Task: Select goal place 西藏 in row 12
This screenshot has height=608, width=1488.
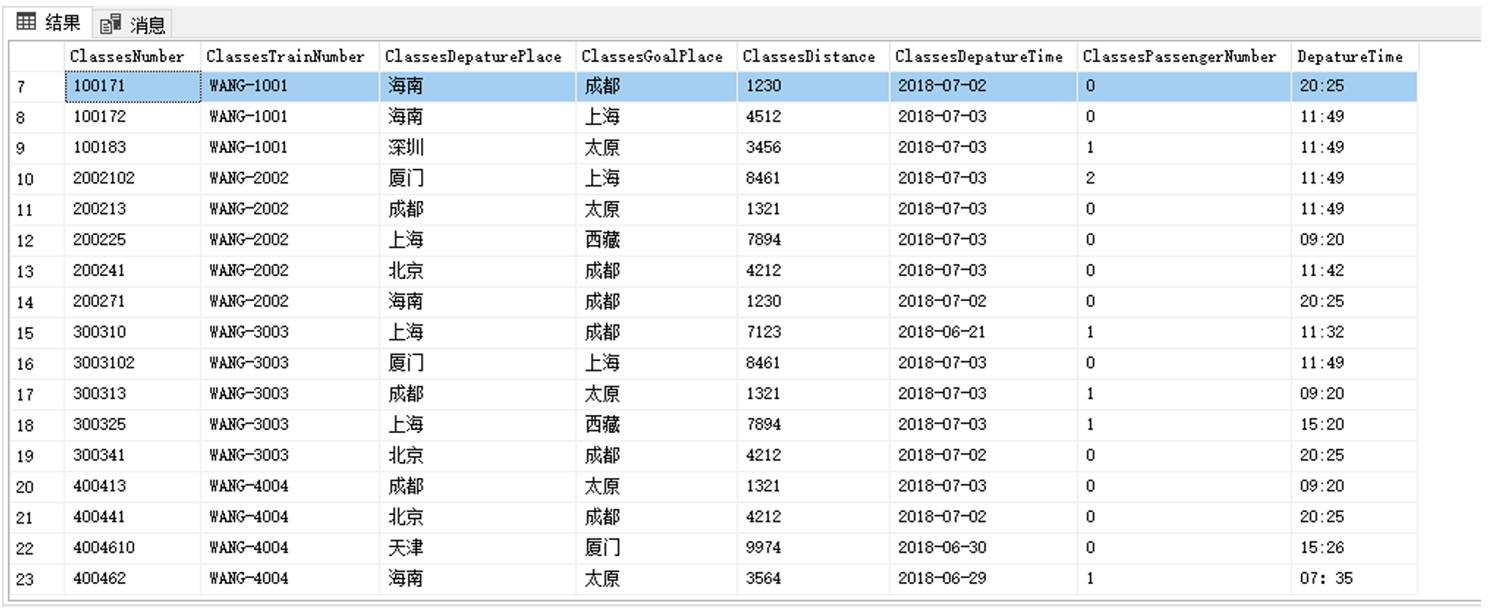Action: click(656, 241)
